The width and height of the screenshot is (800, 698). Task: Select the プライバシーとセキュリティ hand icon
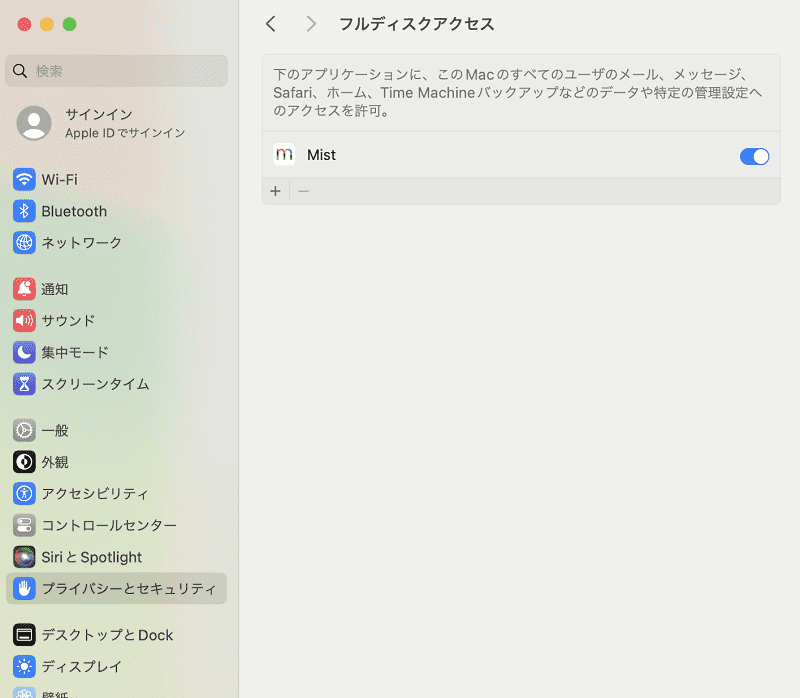24,588
